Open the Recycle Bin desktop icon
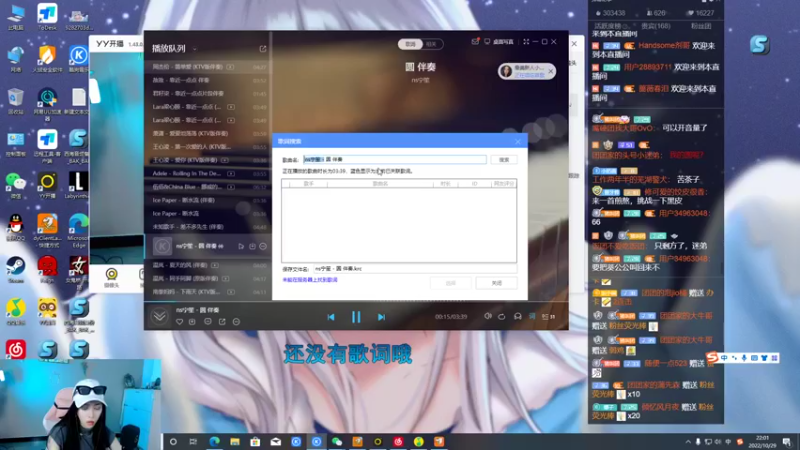This screenshot has height=450, width=800. (16, 101)
